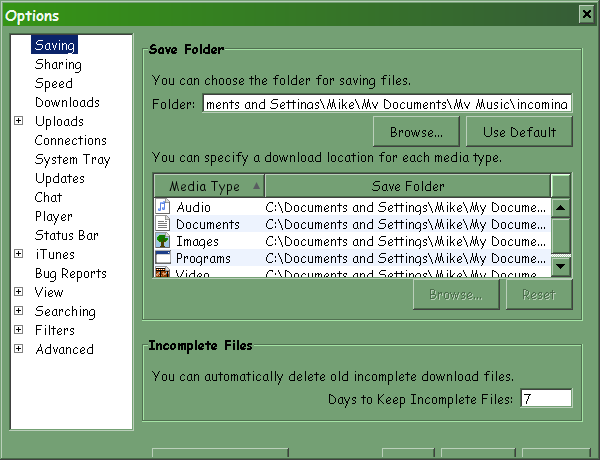Expand the Uploads tree node
The height and width of the screenshot is (460, 600).
pos(18,121)
